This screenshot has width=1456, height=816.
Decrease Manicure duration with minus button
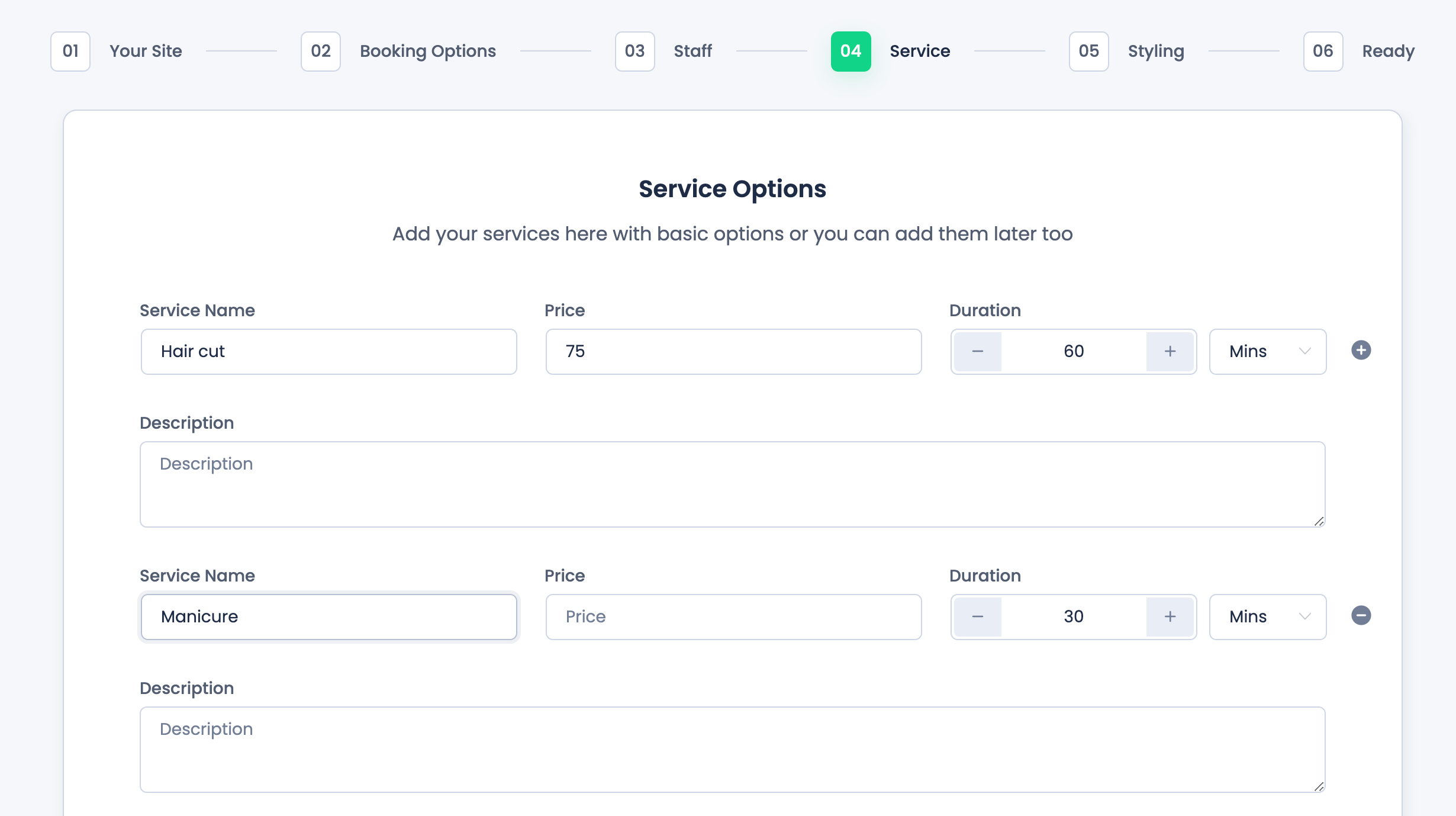(977, 617)
